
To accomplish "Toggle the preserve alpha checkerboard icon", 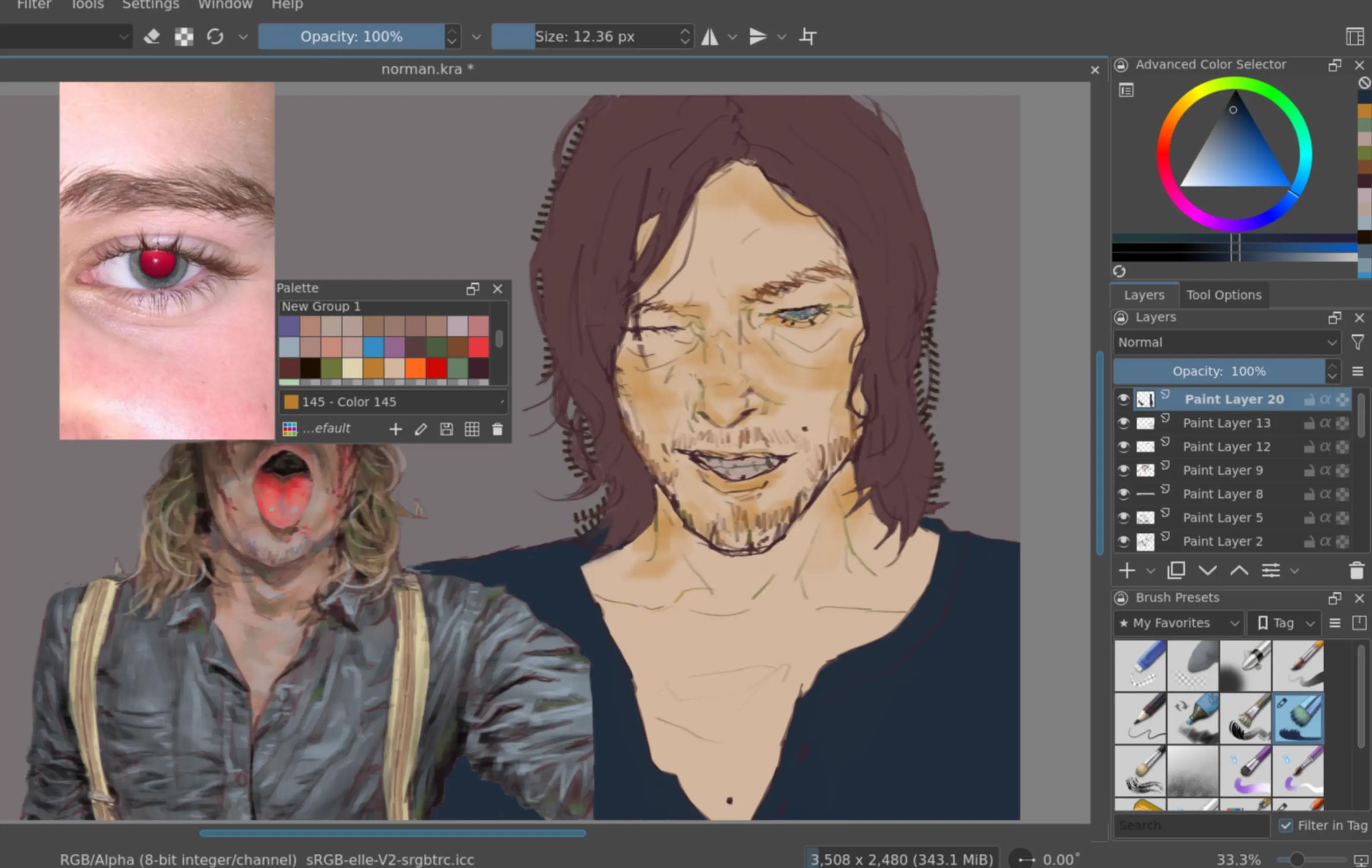I will tap(183, 36).
